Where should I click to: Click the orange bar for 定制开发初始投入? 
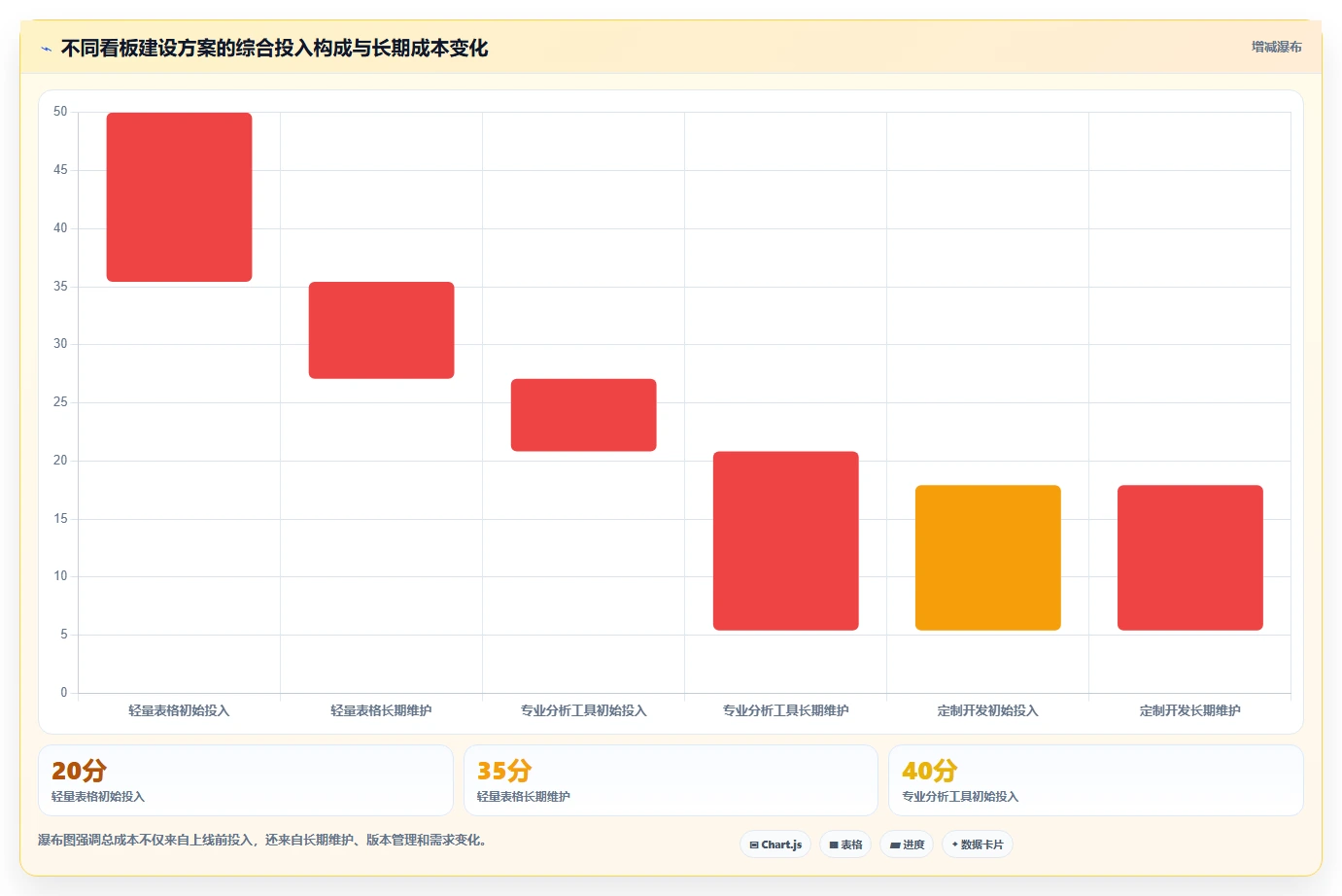pos(987,558)
